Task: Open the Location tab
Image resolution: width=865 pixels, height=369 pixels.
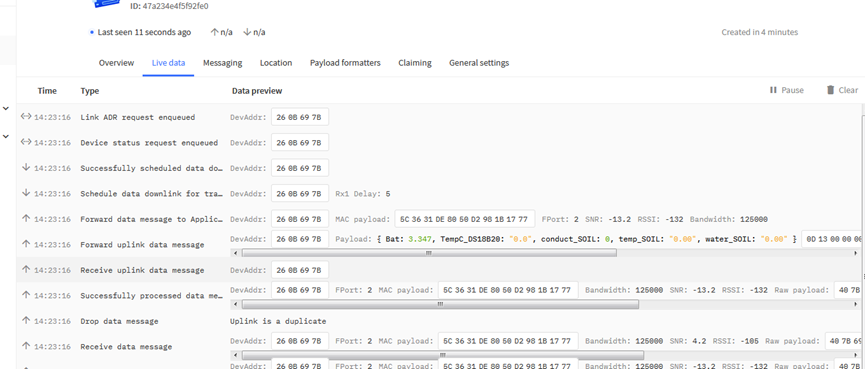Action: (x=276, y=63)
